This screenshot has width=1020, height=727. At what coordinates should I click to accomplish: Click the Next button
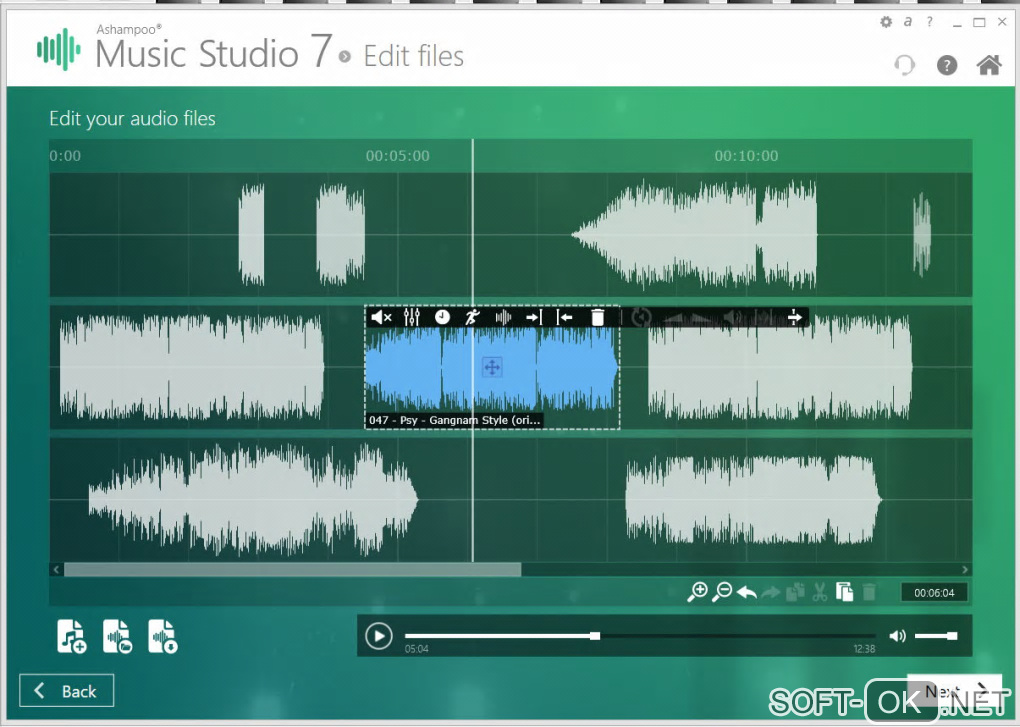coord(954,691)
